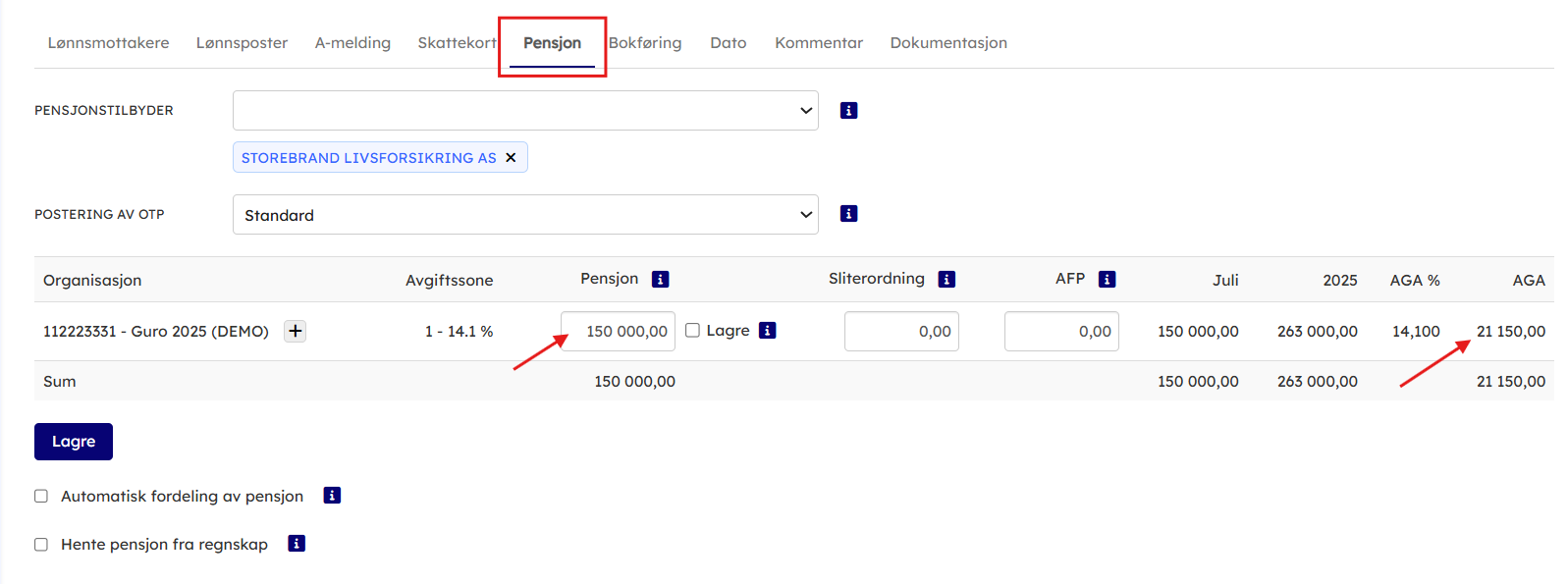Image resolution: width=1568 pixels, height=584 pixels.
Task: Enable Automatisk fordeling av pensjon
Action: (41, 497)
